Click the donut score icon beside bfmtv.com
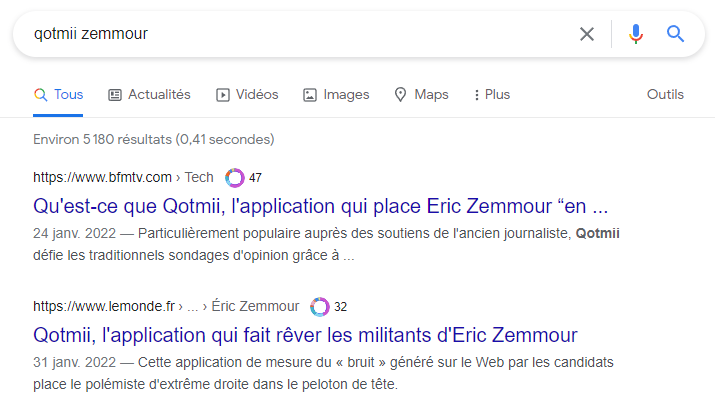715x415 pixels. (x=235, y=178)
